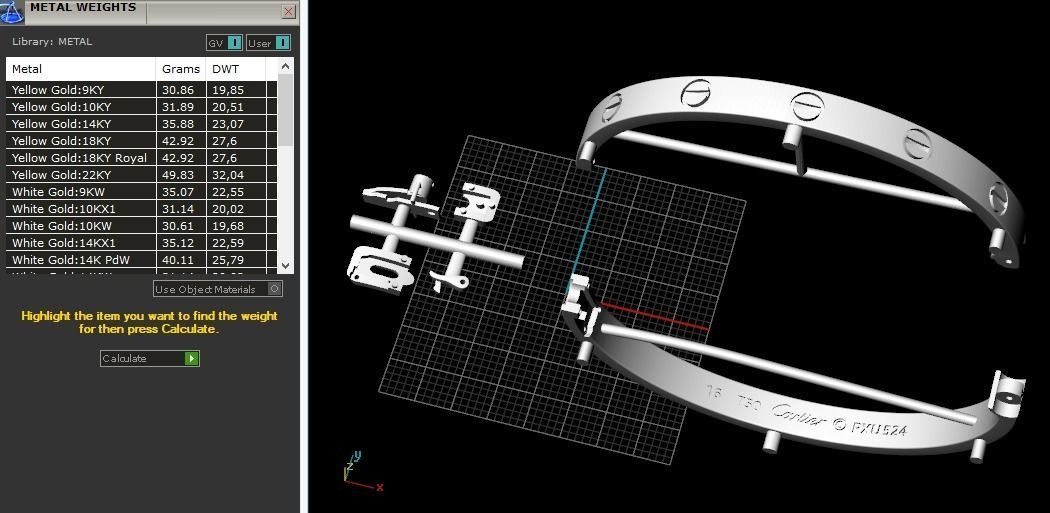Select the White Gold:14K PdW row

tap(141, 260)
